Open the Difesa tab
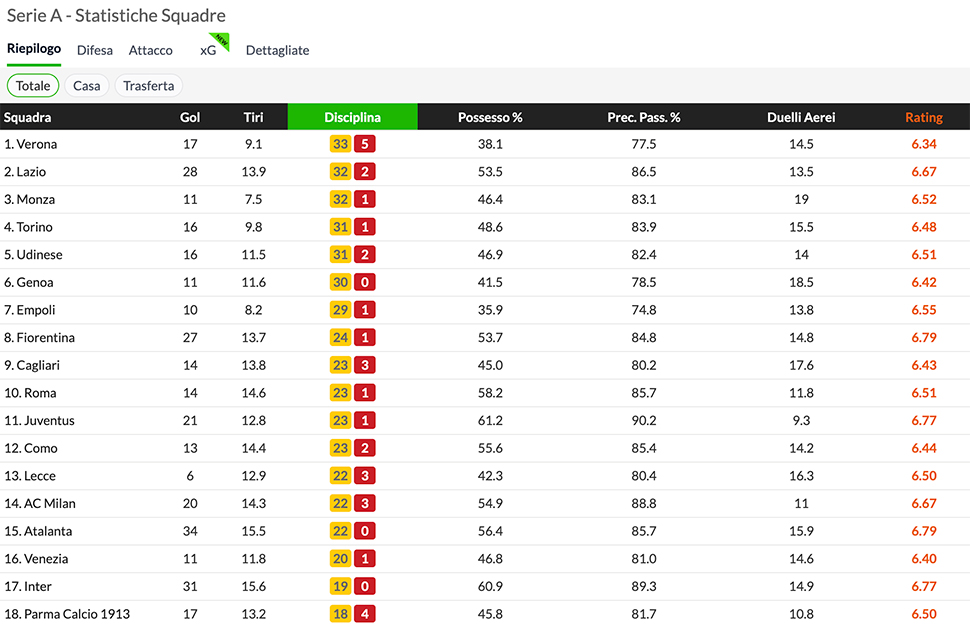The image size is (970, 625). (95, 50)
